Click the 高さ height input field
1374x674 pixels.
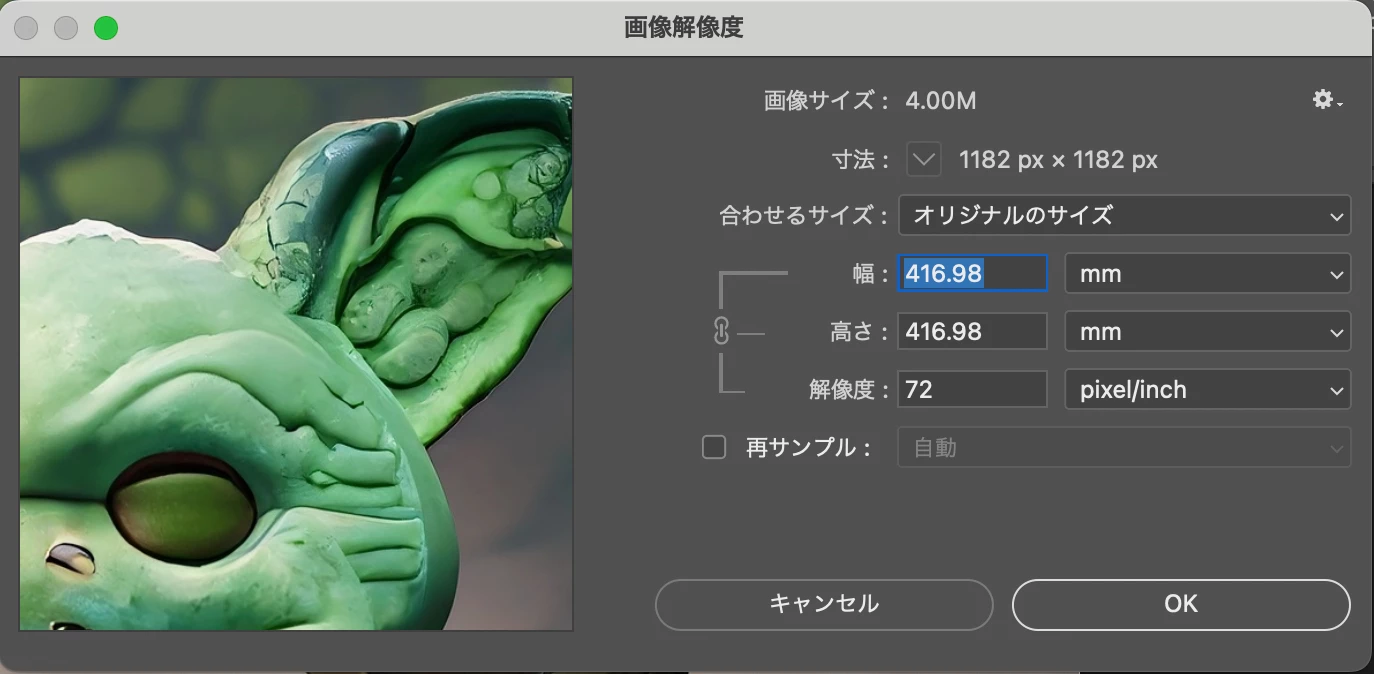pos(973,332)
